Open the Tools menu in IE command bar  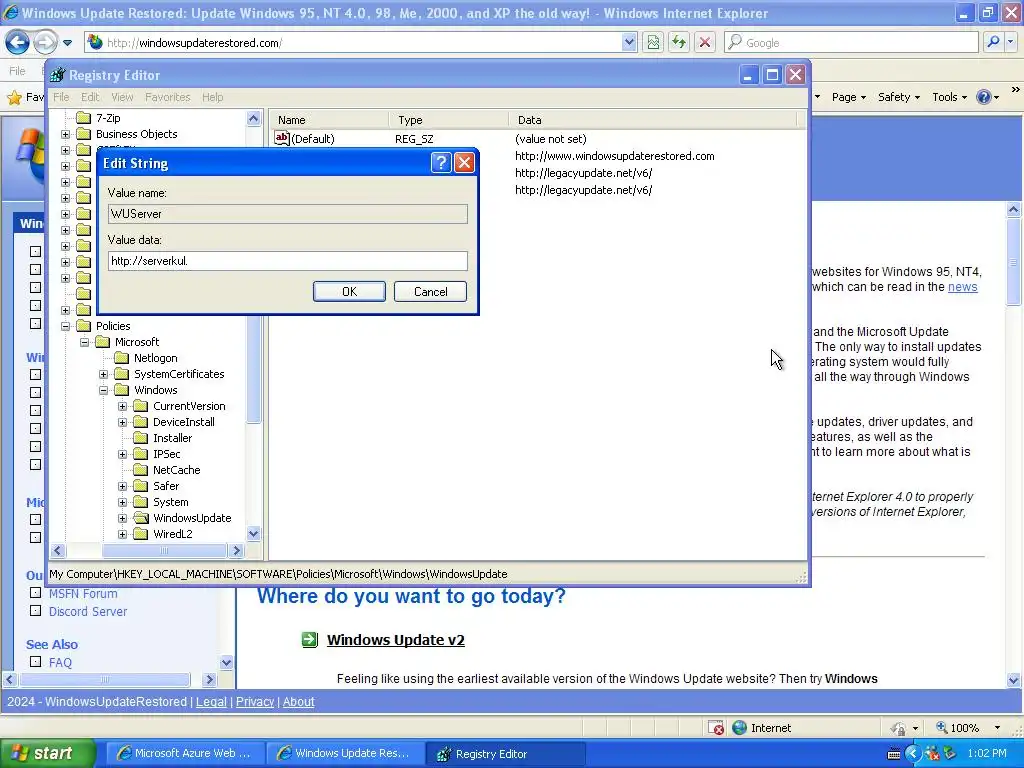949,97
